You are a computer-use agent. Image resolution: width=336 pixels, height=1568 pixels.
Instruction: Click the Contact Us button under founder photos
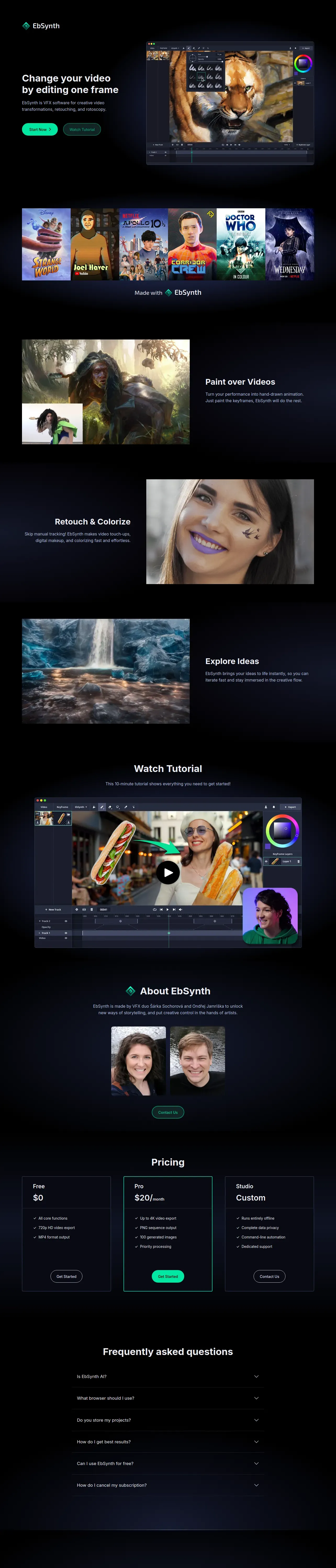pyautogui.click(x=168, y=1112)
